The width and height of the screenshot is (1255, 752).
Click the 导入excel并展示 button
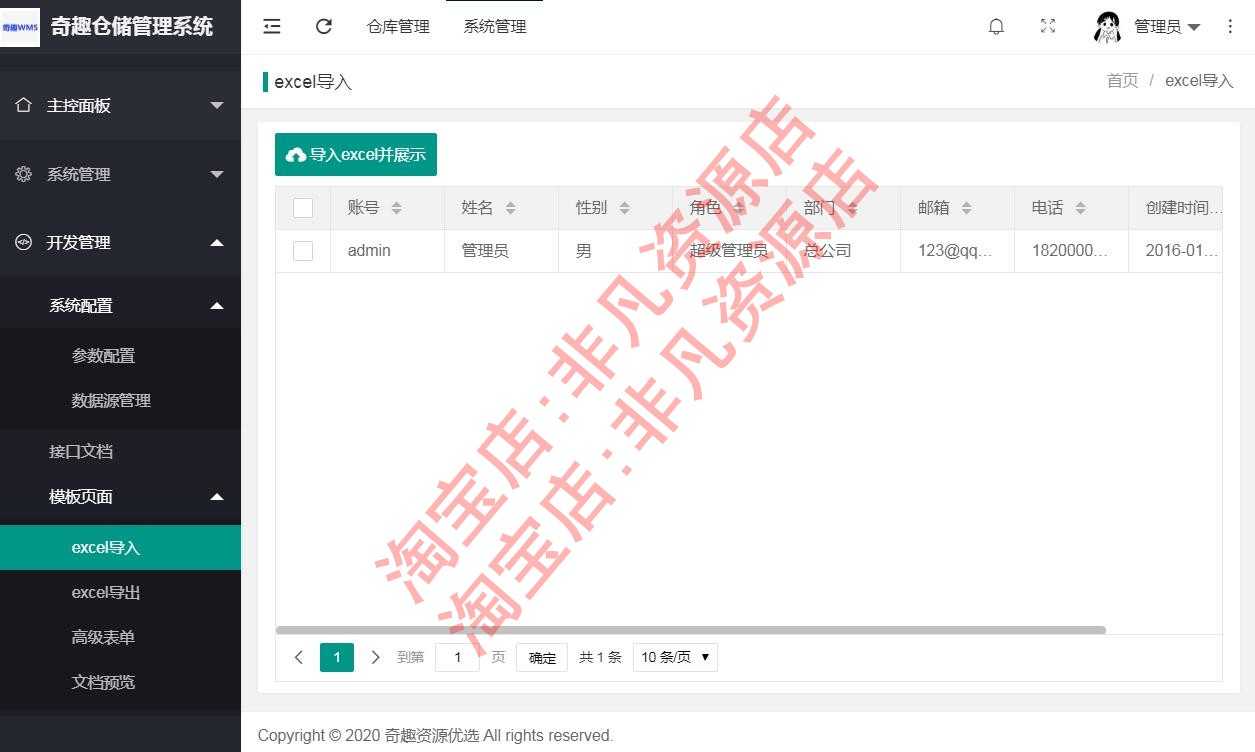355,154
